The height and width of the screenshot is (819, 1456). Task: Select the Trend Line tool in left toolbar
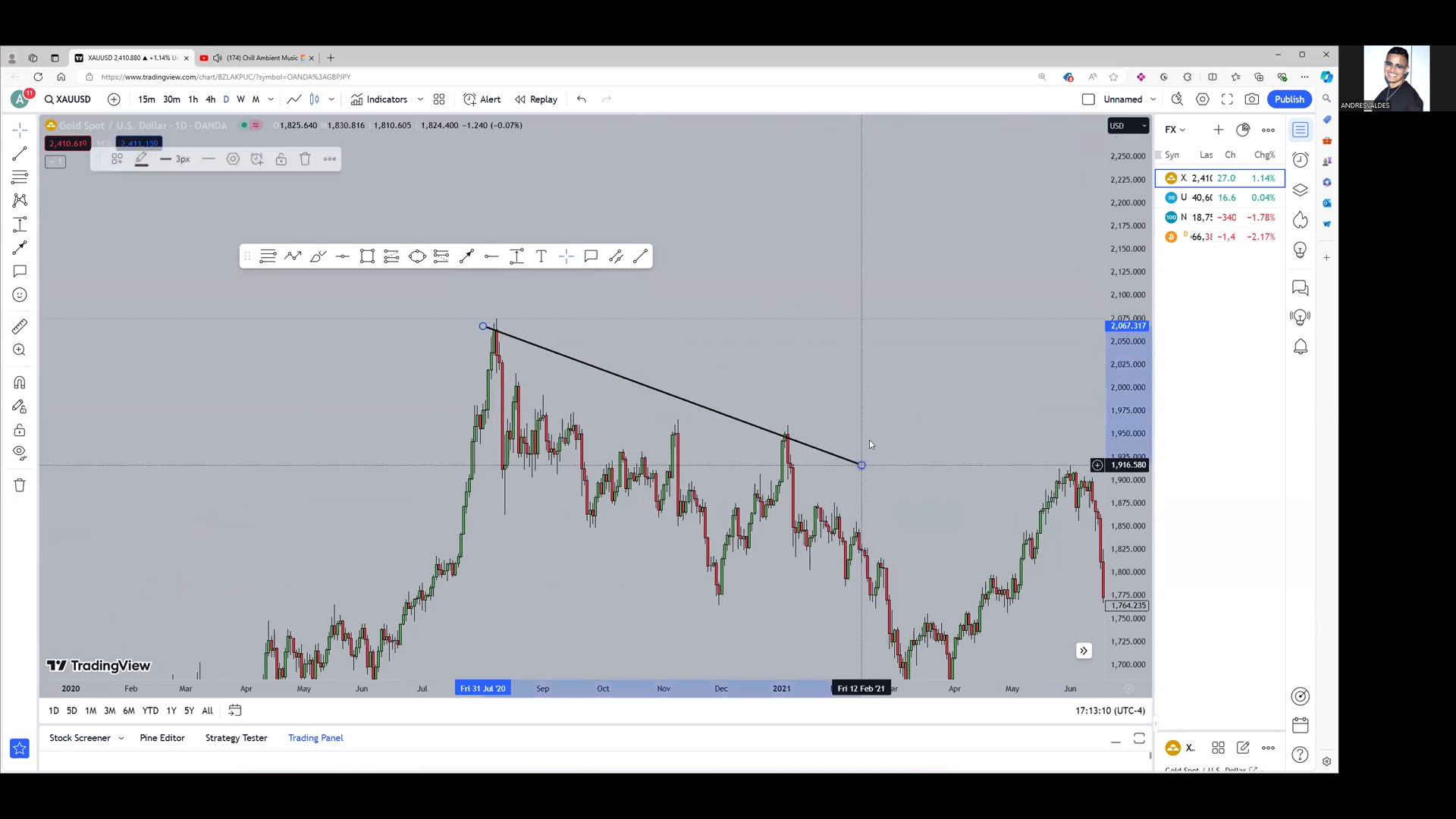20,154
